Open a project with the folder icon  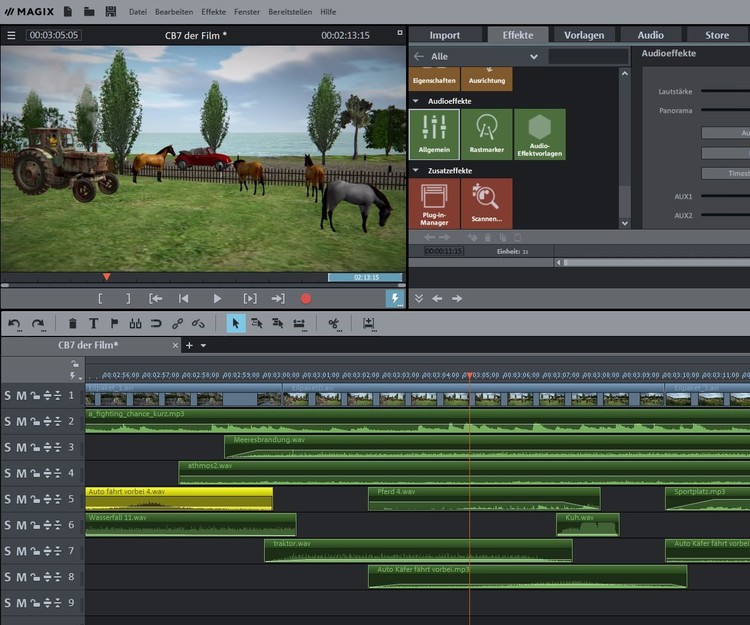click(x=89, y=11)
